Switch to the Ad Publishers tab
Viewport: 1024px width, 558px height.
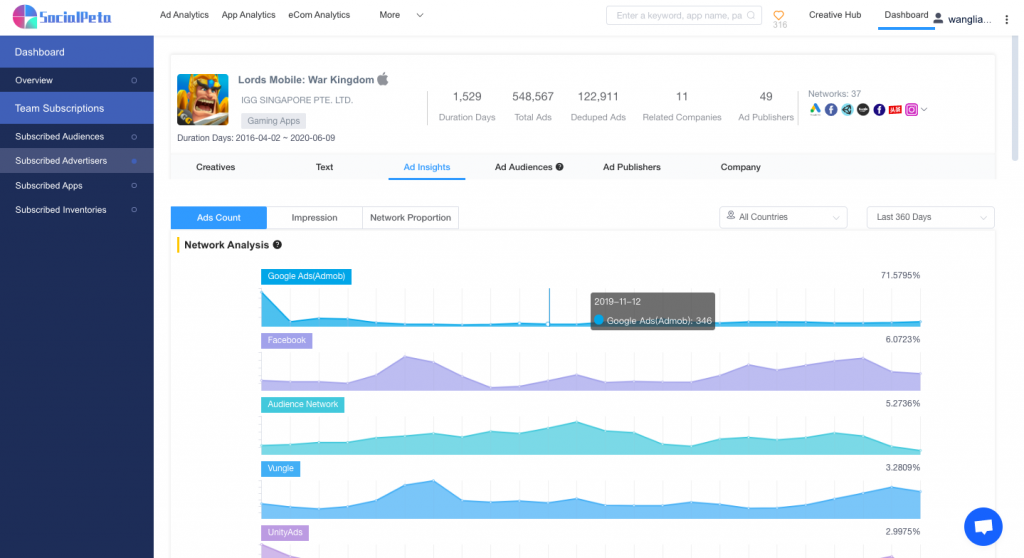pos(632,167)
